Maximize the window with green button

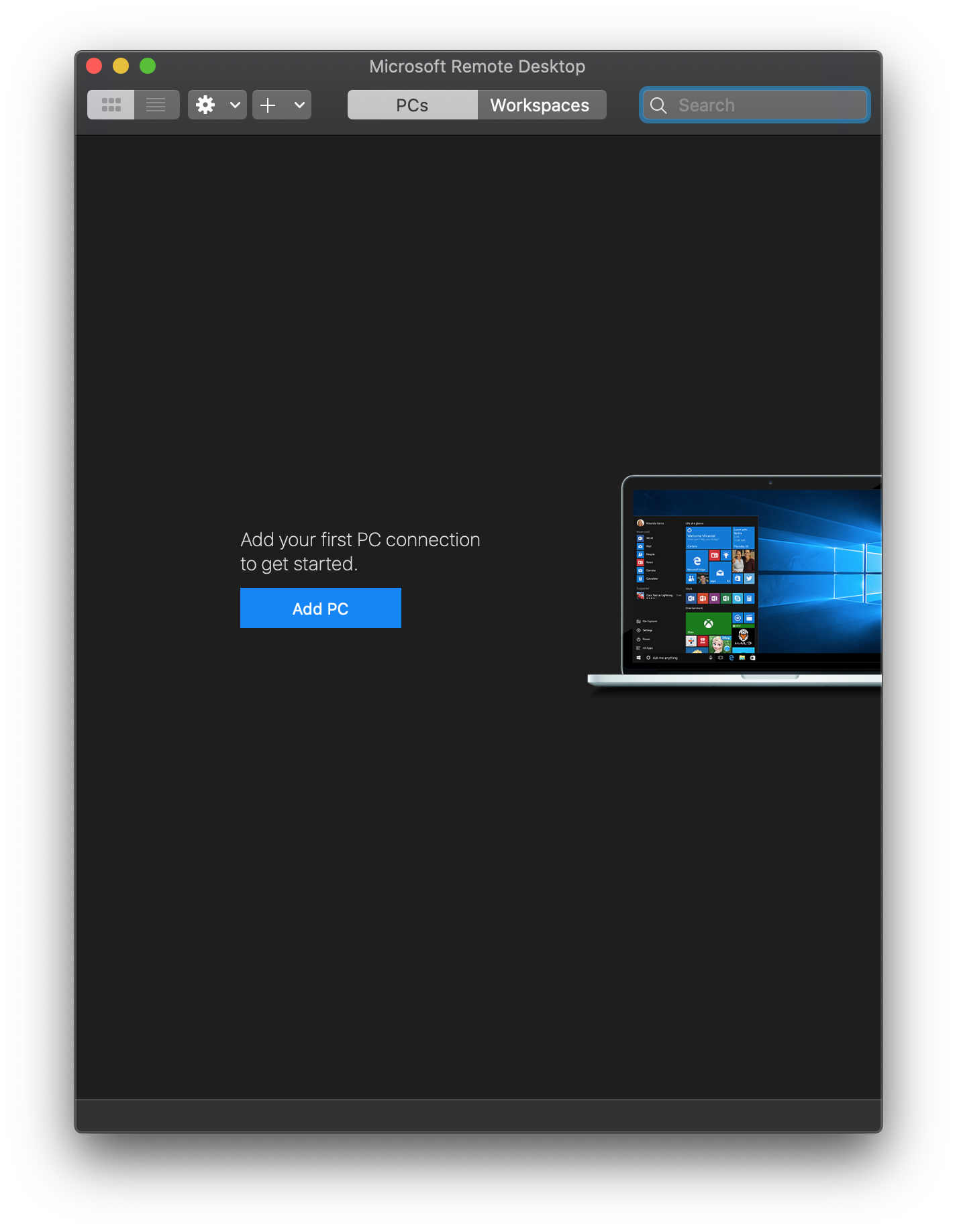148,66
